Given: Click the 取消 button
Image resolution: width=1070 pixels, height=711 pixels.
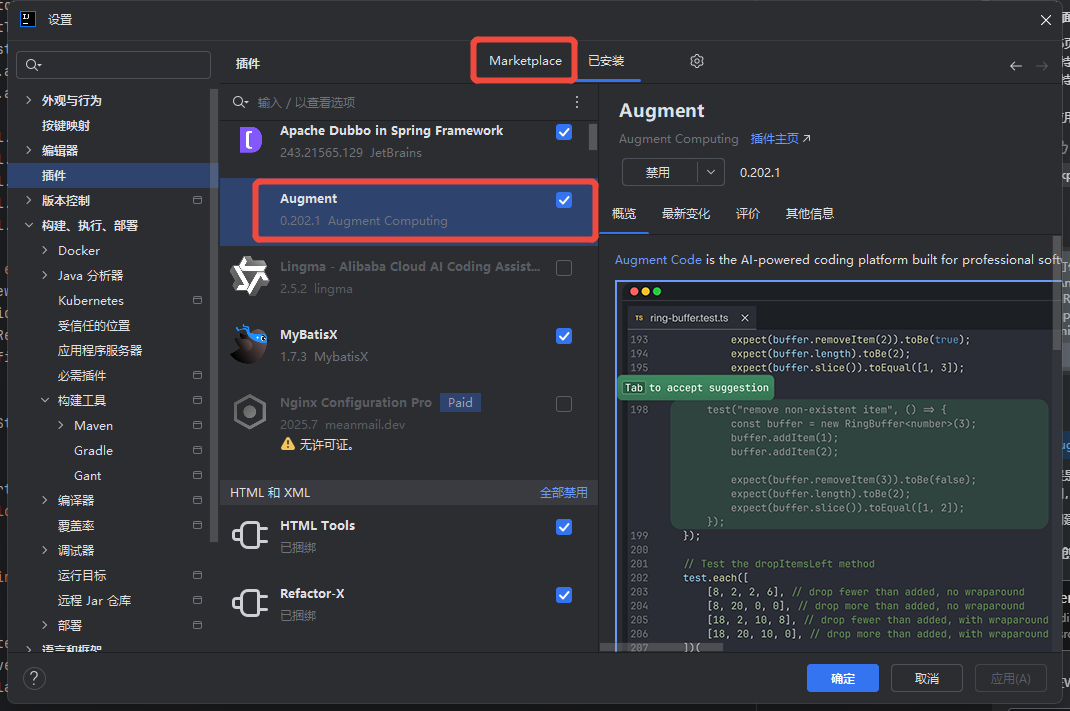Looking at the screenshot, I should 927,678.
